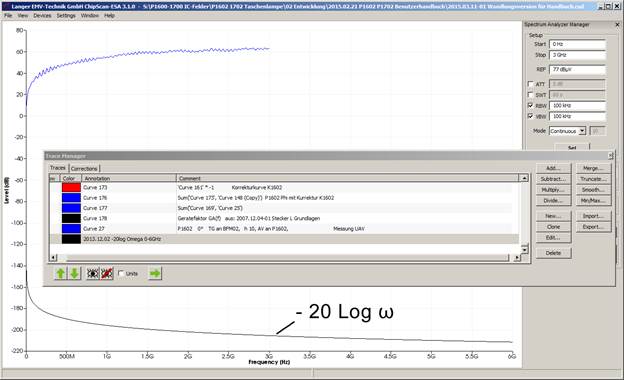Screen dimensions: 624x380
Task: Click the red color swatch of Curve 173
Action: pyautogui.click(x=71, y=187)
